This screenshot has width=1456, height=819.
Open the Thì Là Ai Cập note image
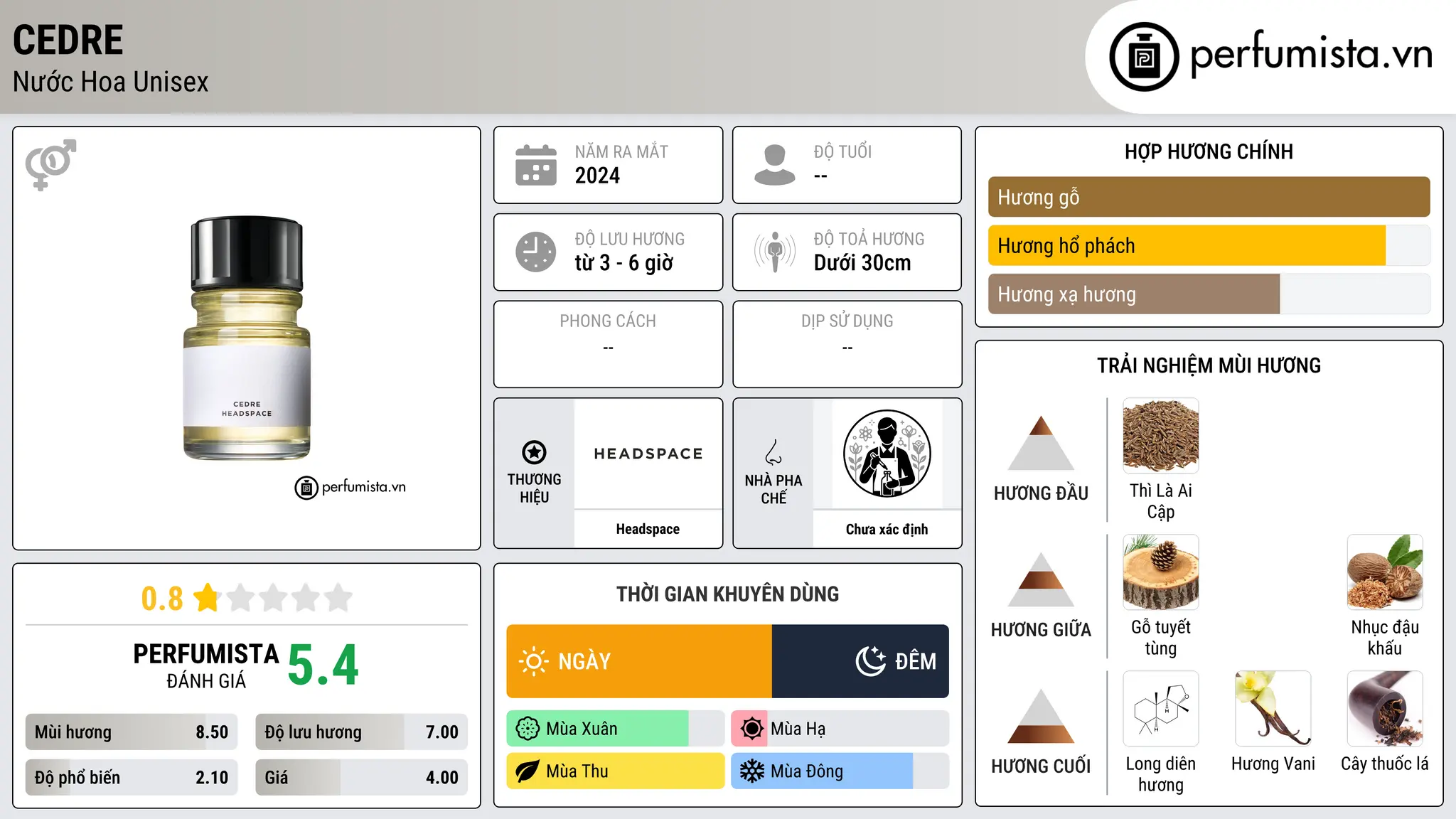tap(1160, 435)
